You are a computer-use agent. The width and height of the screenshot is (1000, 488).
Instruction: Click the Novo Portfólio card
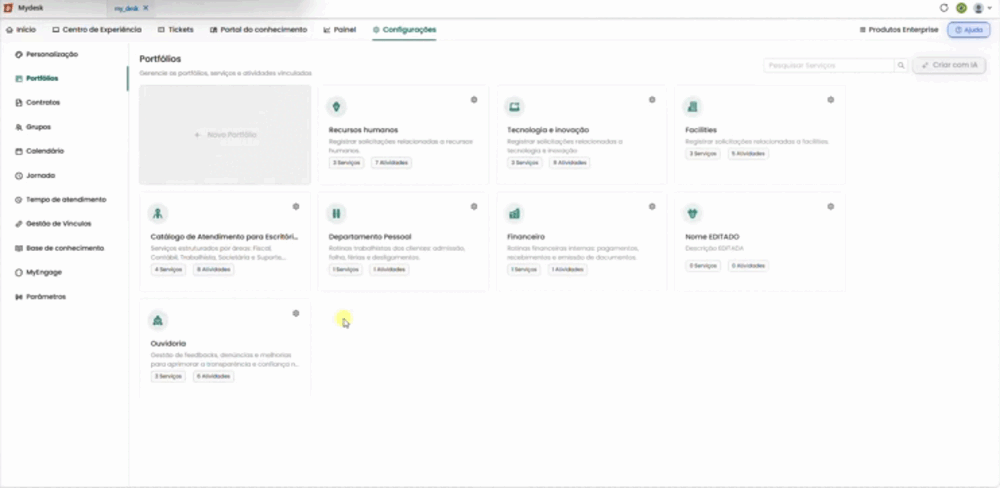(225, 135)
